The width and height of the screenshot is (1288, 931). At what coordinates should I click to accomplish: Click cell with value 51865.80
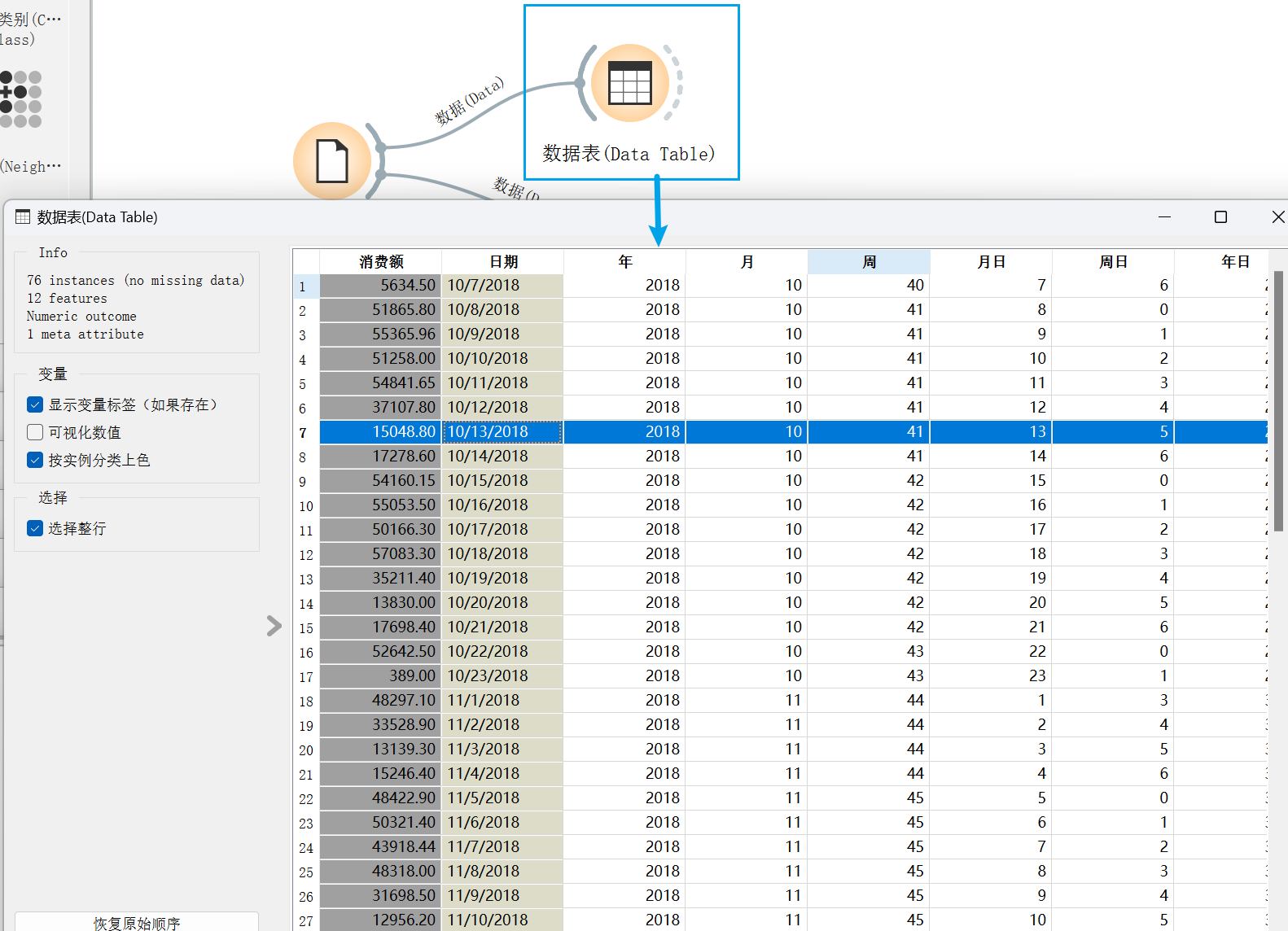[381, 310]
